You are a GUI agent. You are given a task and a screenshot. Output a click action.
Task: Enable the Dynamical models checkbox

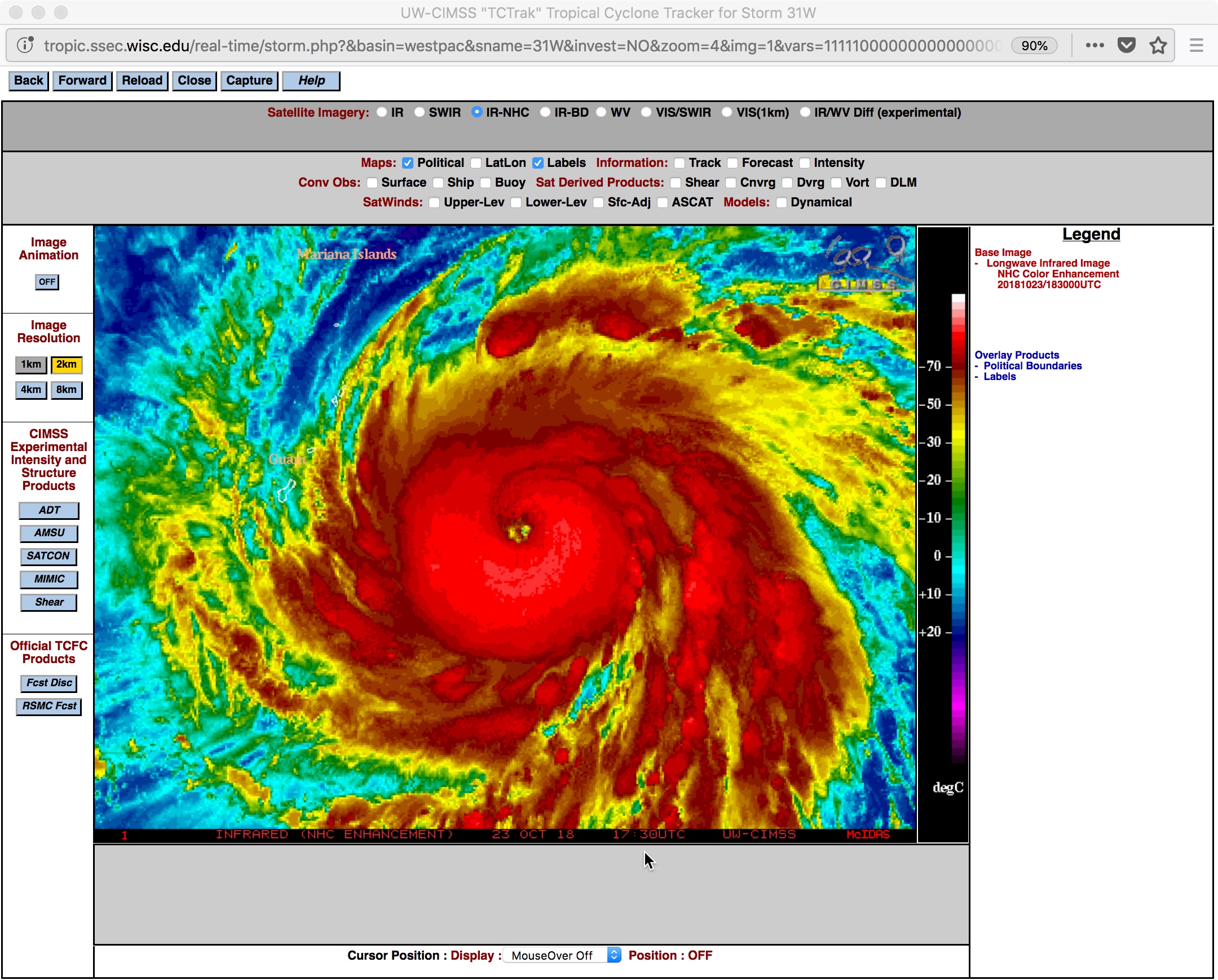782,203
